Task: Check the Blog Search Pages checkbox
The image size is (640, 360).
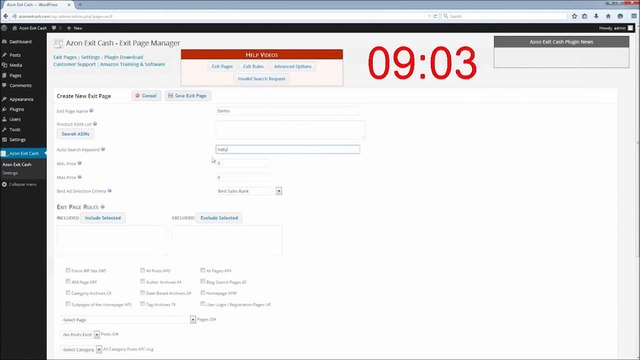Action: point(202,281)
